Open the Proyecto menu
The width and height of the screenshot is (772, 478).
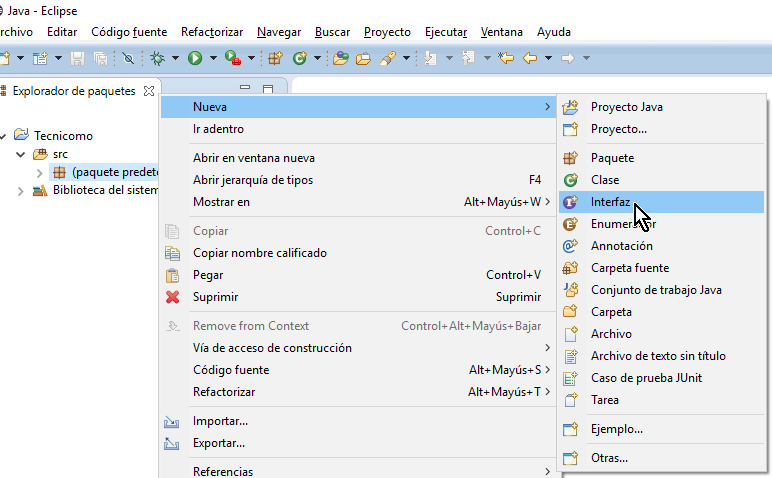[387, 32]
